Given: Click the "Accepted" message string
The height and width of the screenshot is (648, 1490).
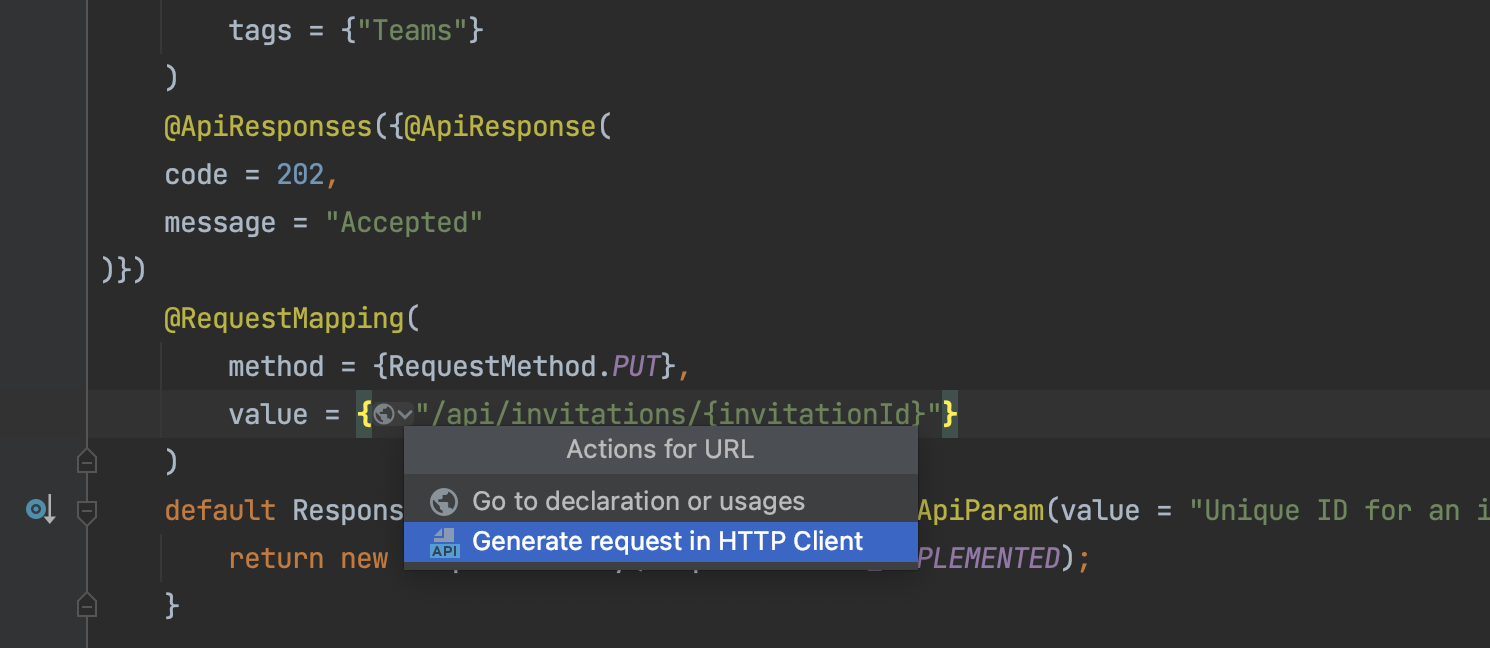Looking at the screenshot, I should point(404,222).
